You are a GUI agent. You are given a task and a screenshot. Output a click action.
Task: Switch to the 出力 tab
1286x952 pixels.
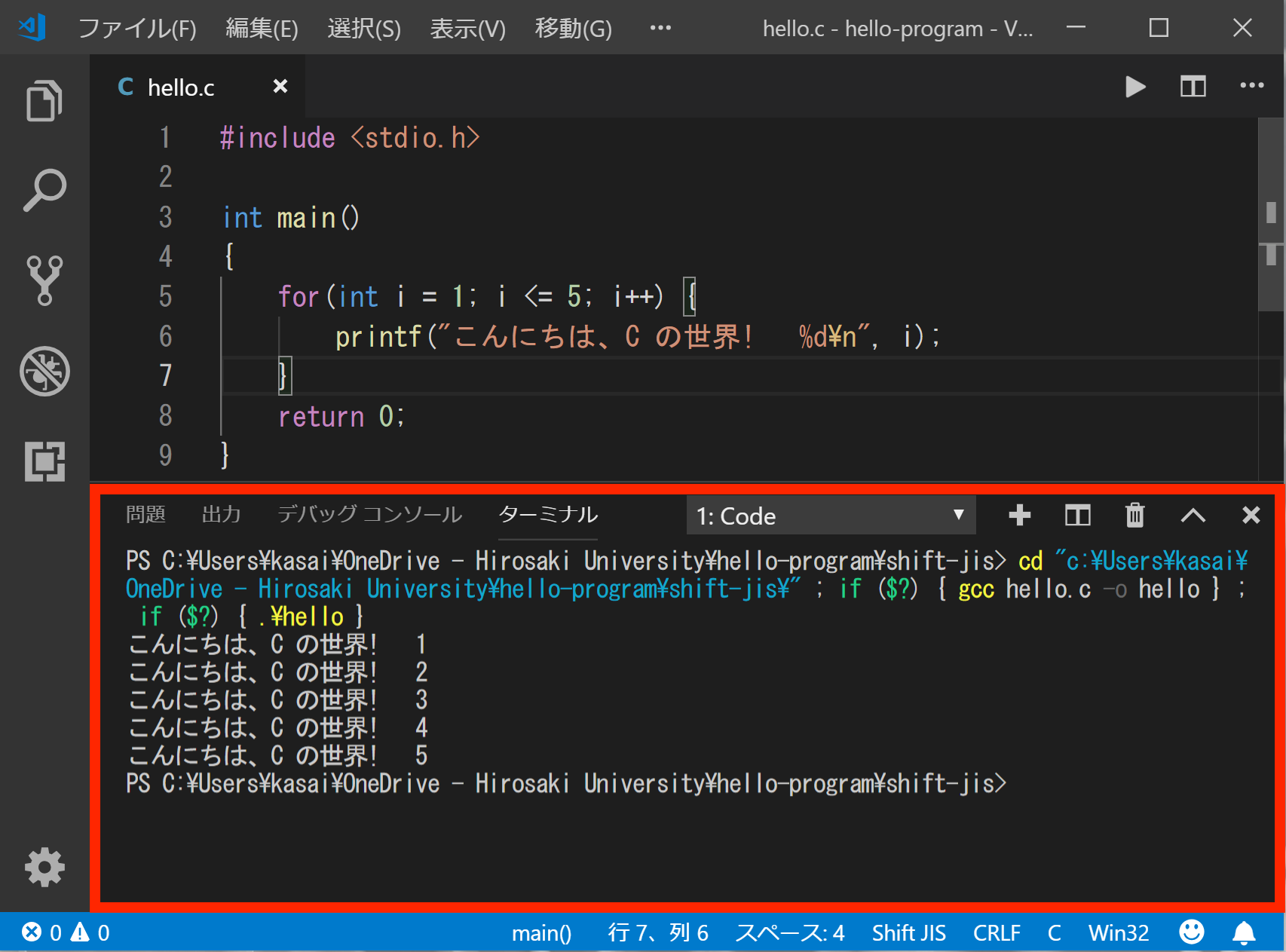(222, 514)
